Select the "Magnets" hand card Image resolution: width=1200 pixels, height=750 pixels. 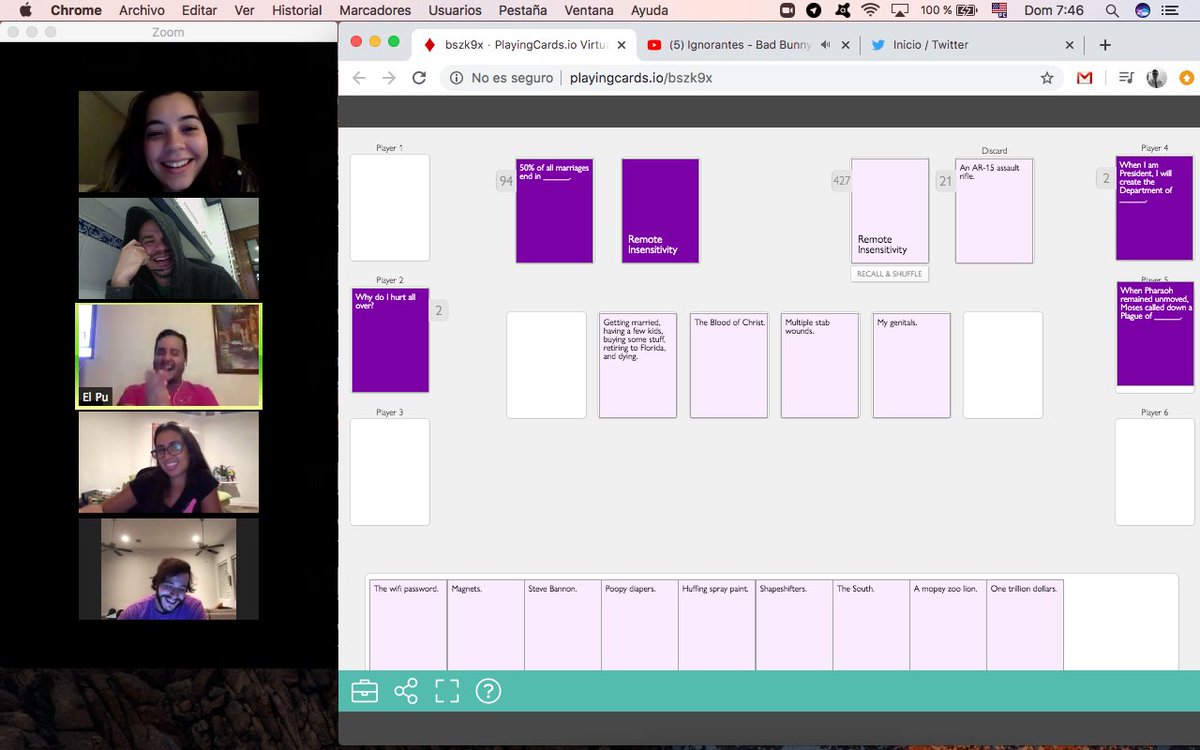485,625
